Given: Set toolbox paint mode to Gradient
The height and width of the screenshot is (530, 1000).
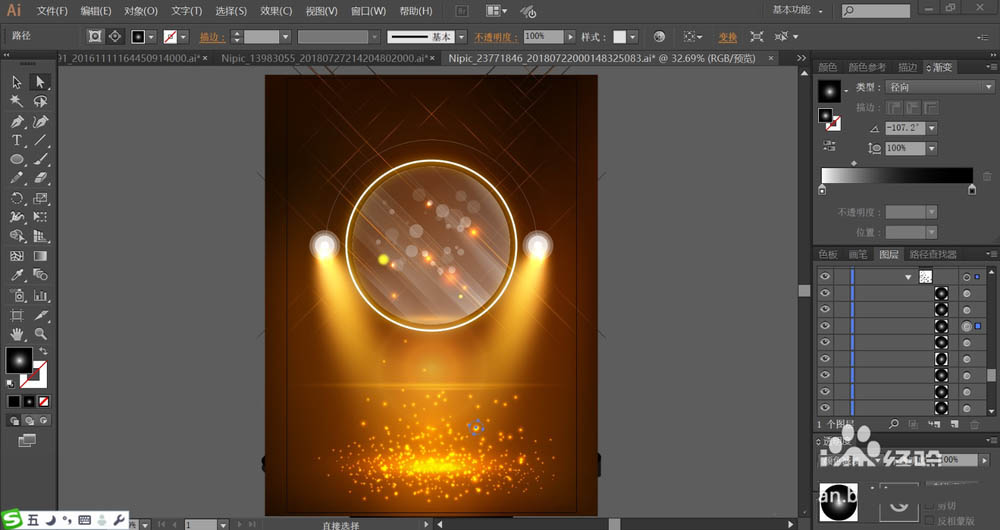Looking at the screenshot, I should coord(29,402).
